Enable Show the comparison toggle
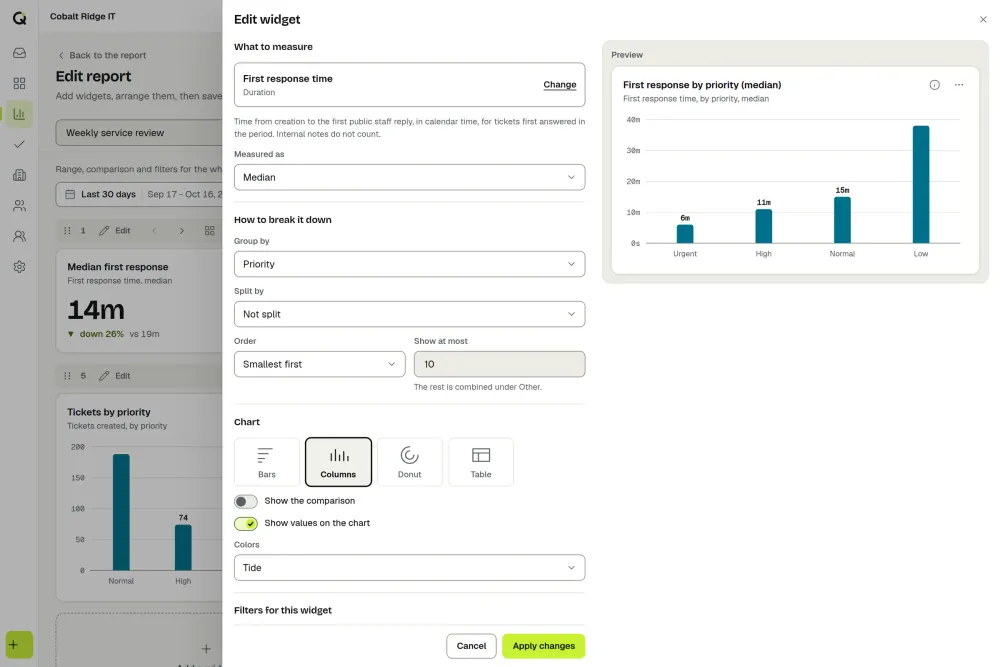 coord(246,501)
